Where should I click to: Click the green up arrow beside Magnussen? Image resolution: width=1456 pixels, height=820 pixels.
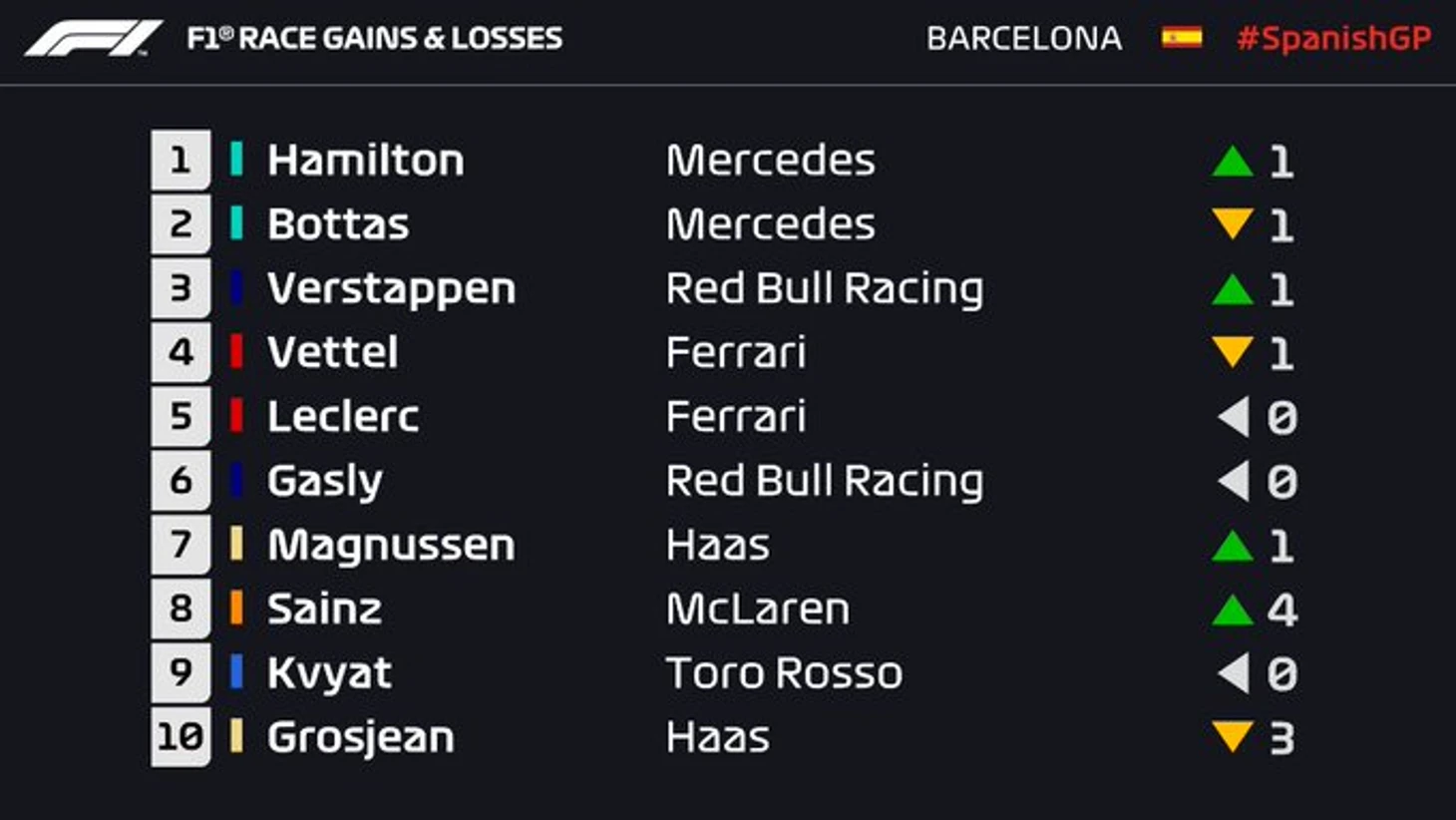pyautogui.click(x=1233, y=546)
